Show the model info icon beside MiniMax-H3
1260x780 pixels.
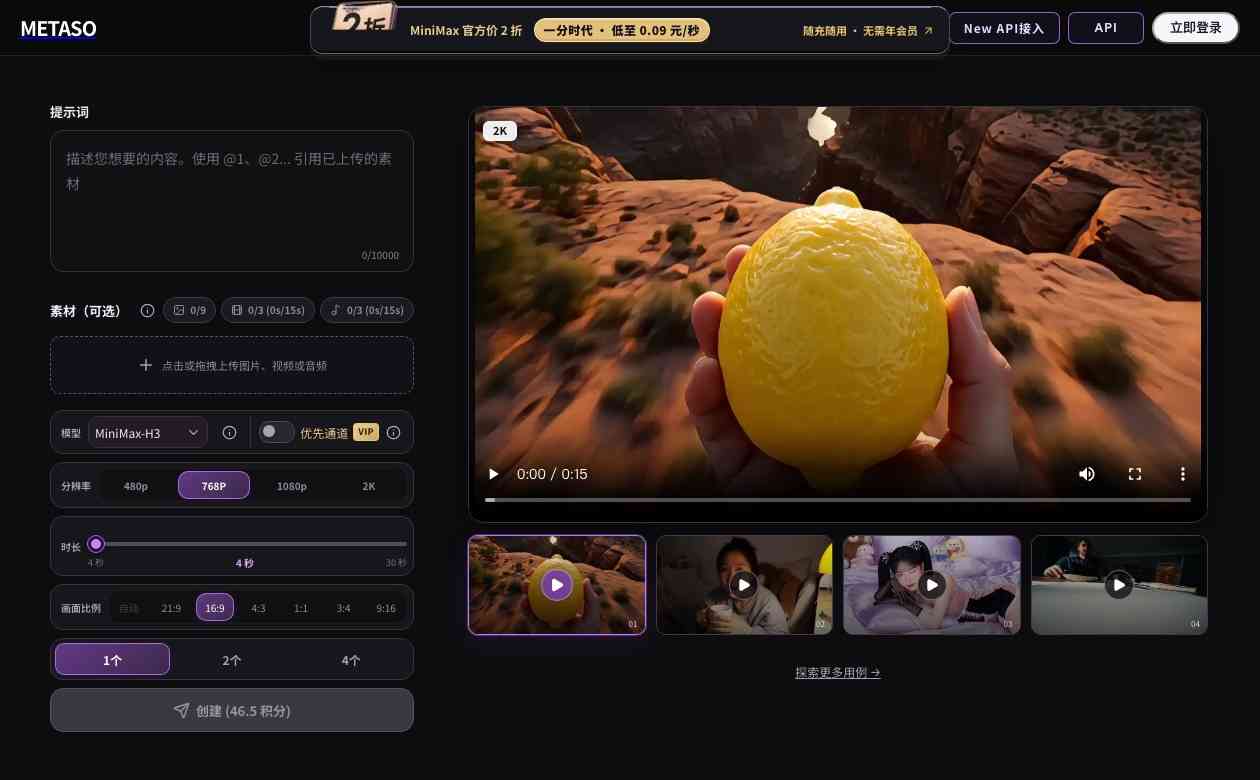(229, 433)
